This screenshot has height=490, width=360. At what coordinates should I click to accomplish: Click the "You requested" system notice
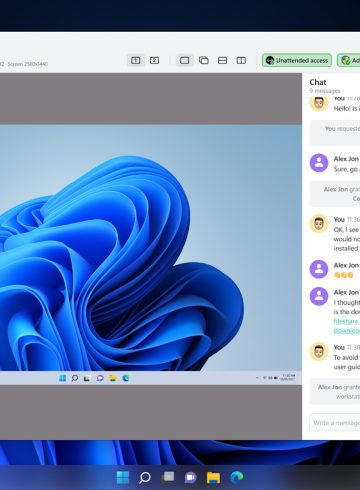(x=335, y=133)
